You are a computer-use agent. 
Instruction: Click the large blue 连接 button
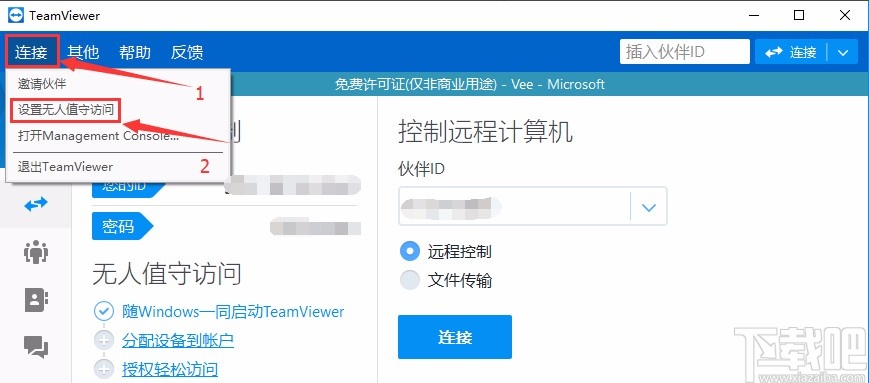pyautogui.click(x=454, y=337)
